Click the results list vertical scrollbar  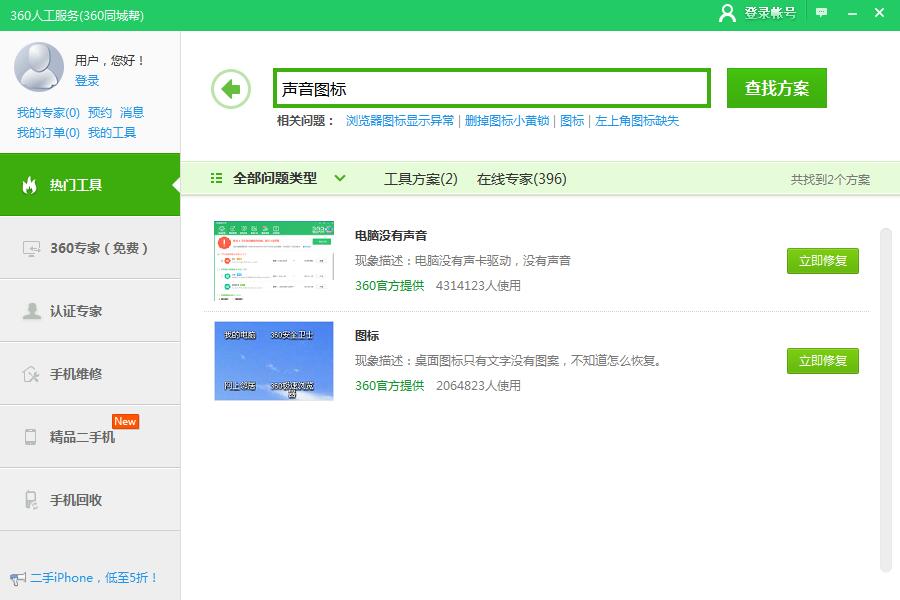pyautogui.click(x=886, y=400)
